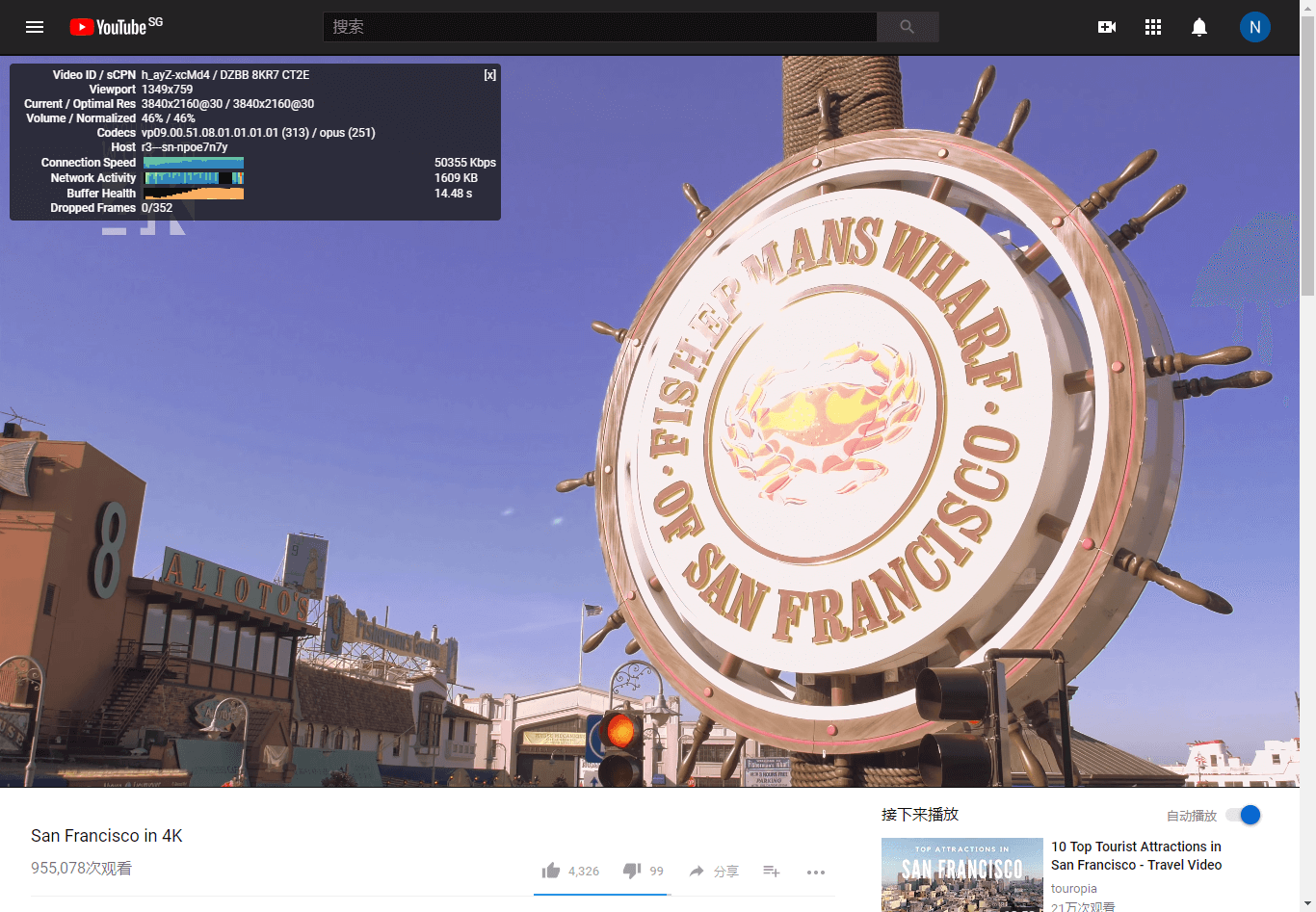Open the create video camera icon
The width and height of the screenshot is (1316, 912).
(1107, 27)
